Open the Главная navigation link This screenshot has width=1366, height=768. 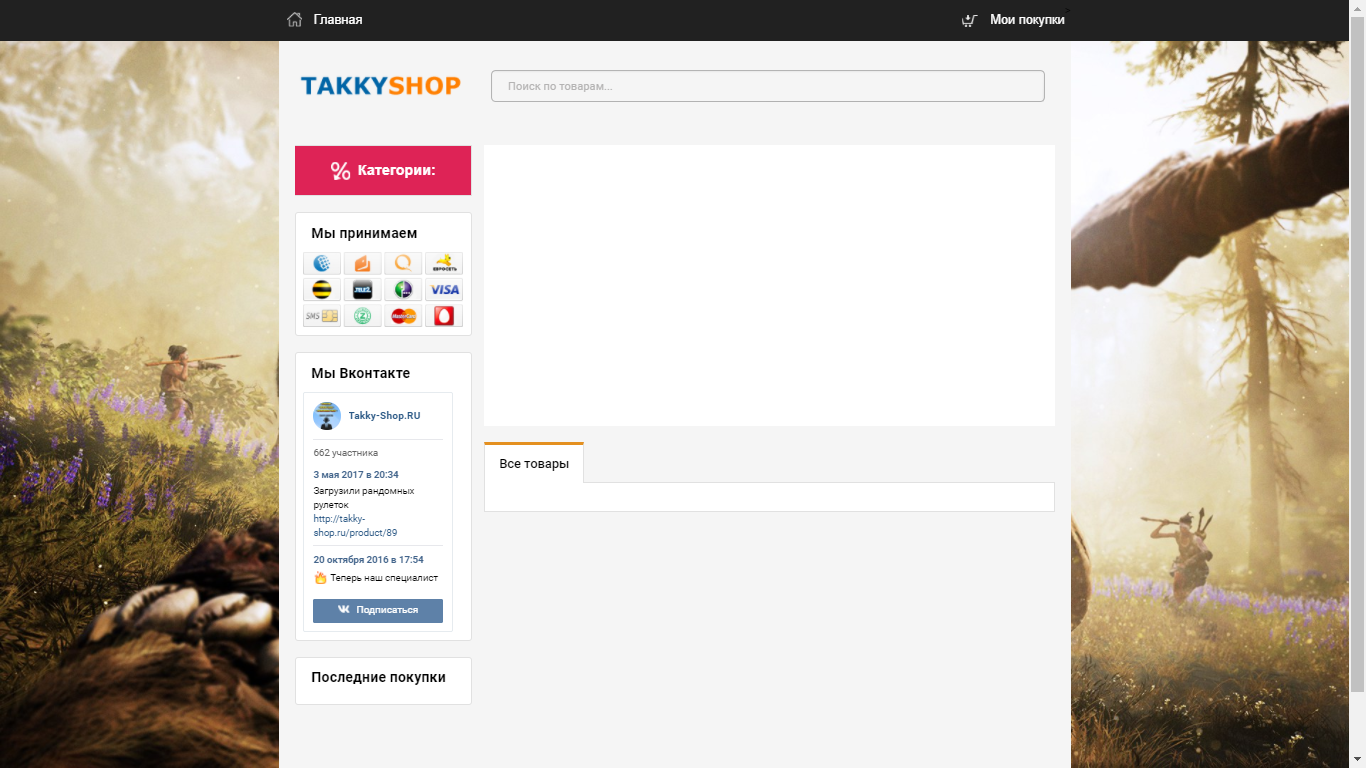338,20
